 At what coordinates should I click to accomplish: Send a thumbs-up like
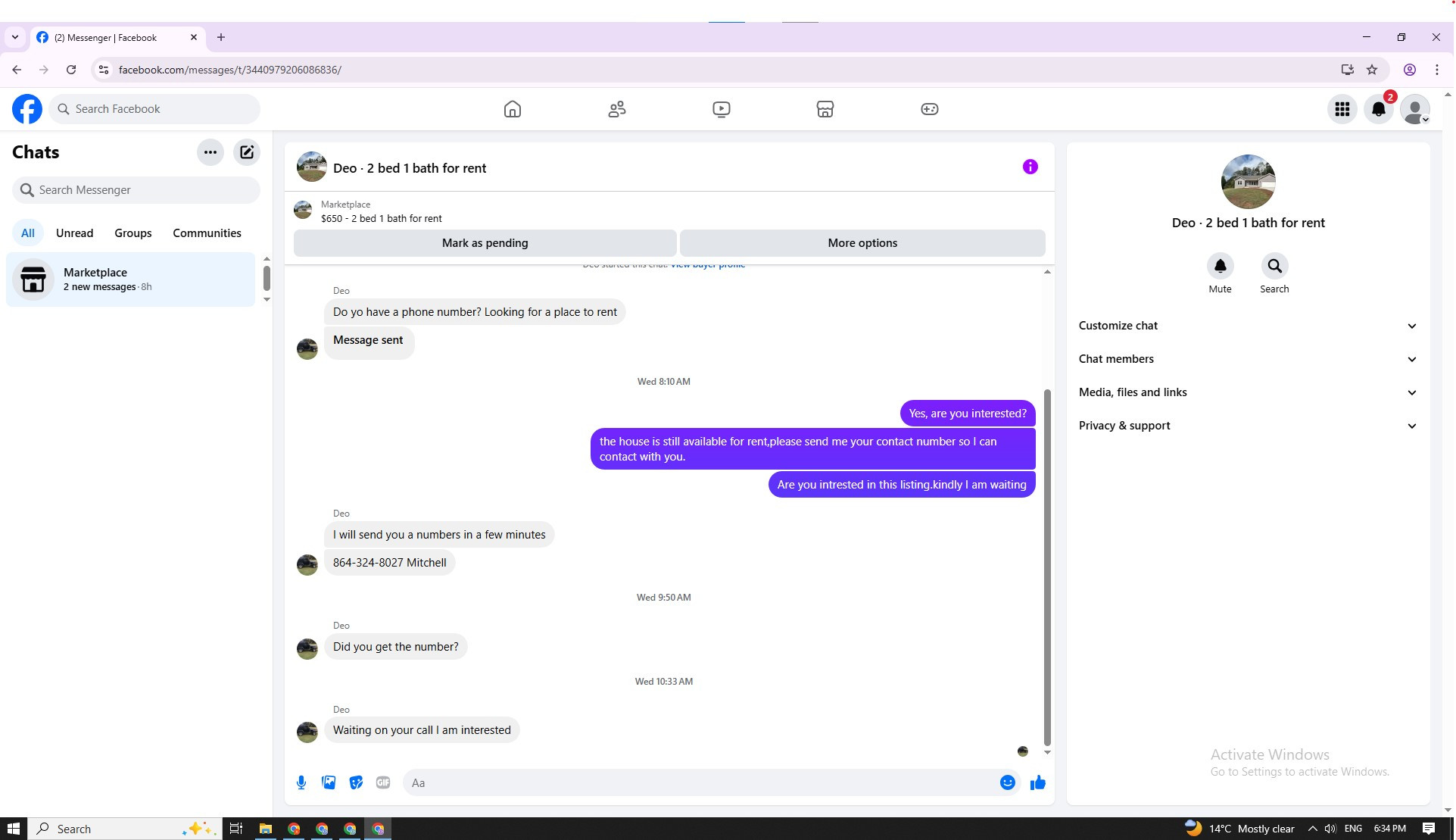tap(1037, 782)
